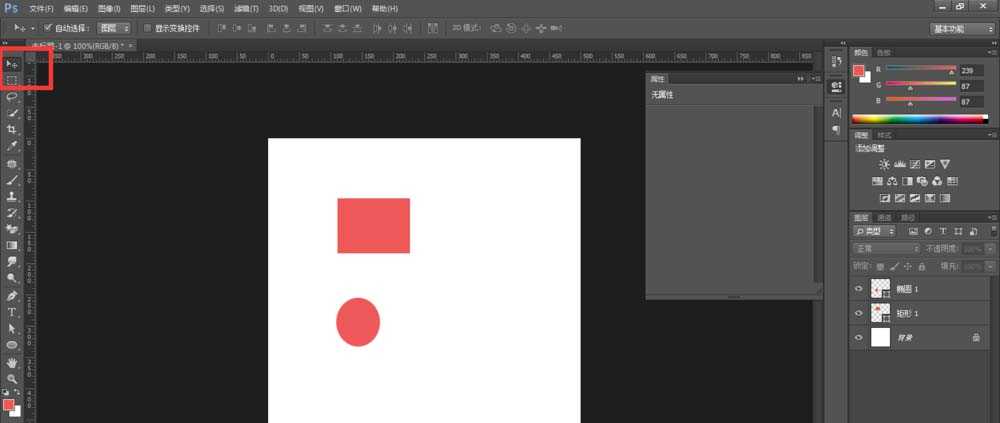Viewport: 1000px width, 423px height.
Task: Switch to the 通道 tab
Action: coord(884,217)
